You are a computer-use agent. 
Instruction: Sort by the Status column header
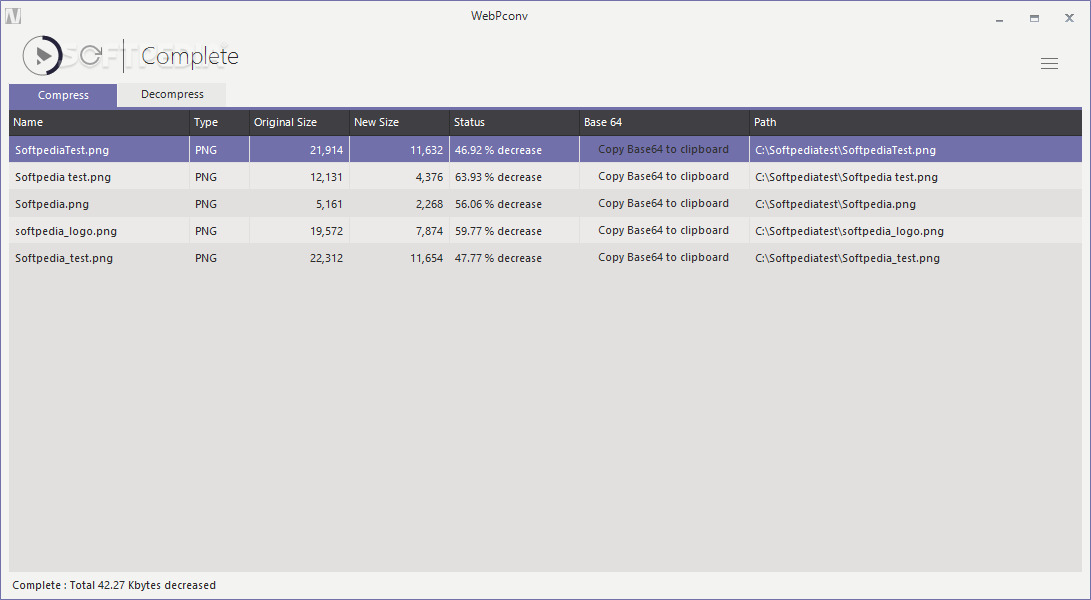[x=514, y=122]
